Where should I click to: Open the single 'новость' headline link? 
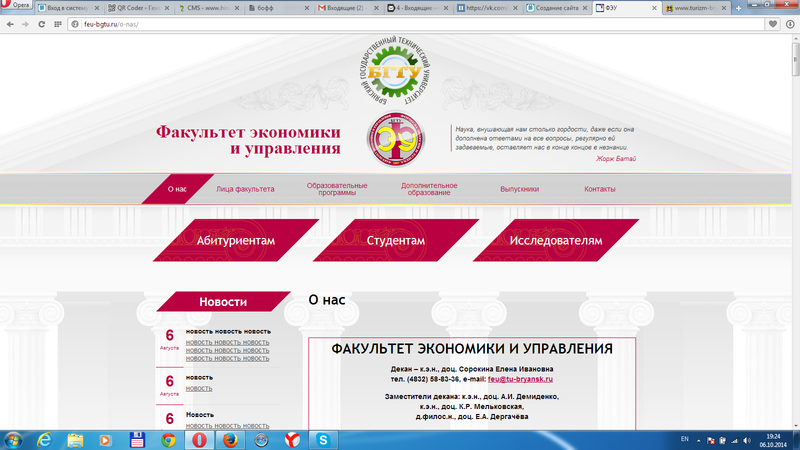[199, 378]
